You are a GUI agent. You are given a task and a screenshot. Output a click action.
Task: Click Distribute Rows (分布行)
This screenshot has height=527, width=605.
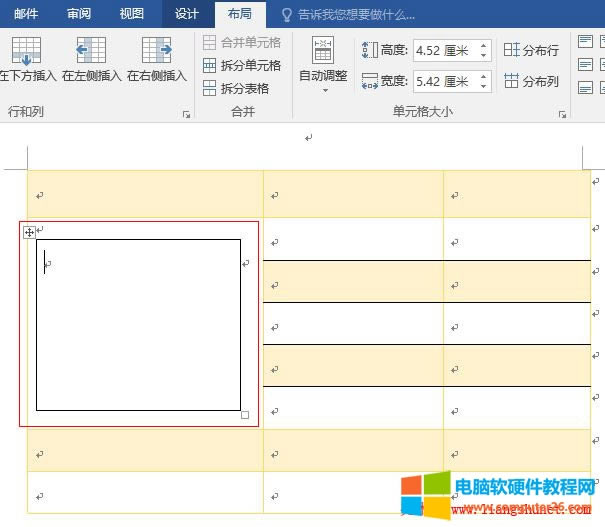[x=532, y=50]
